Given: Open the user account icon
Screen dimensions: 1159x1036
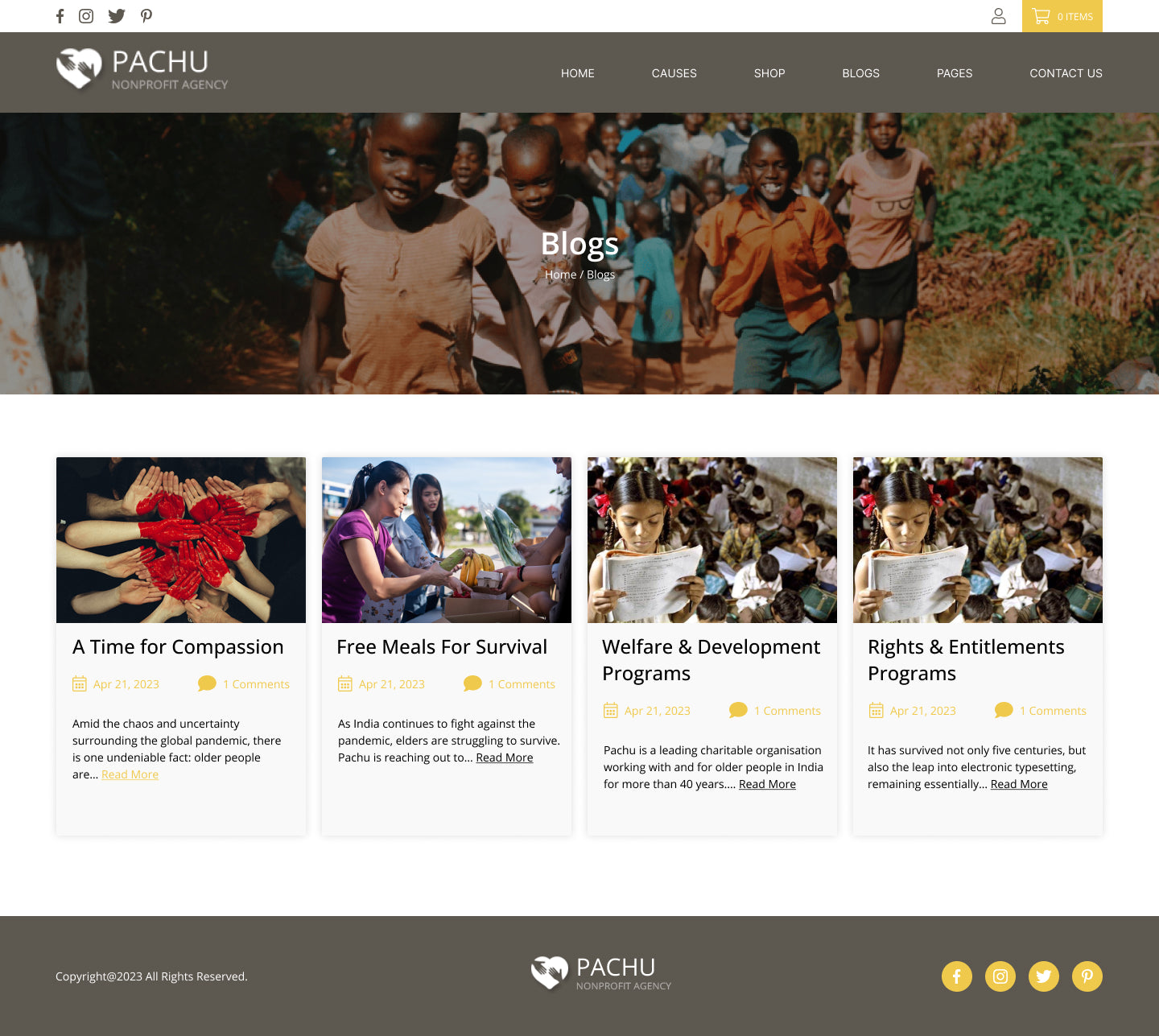Looking at the screenshot, I should [998, 16].
